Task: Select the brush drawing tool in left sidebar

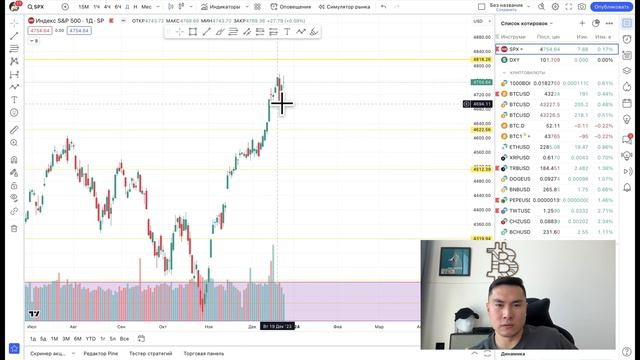Action: click(x=14, y=87)
